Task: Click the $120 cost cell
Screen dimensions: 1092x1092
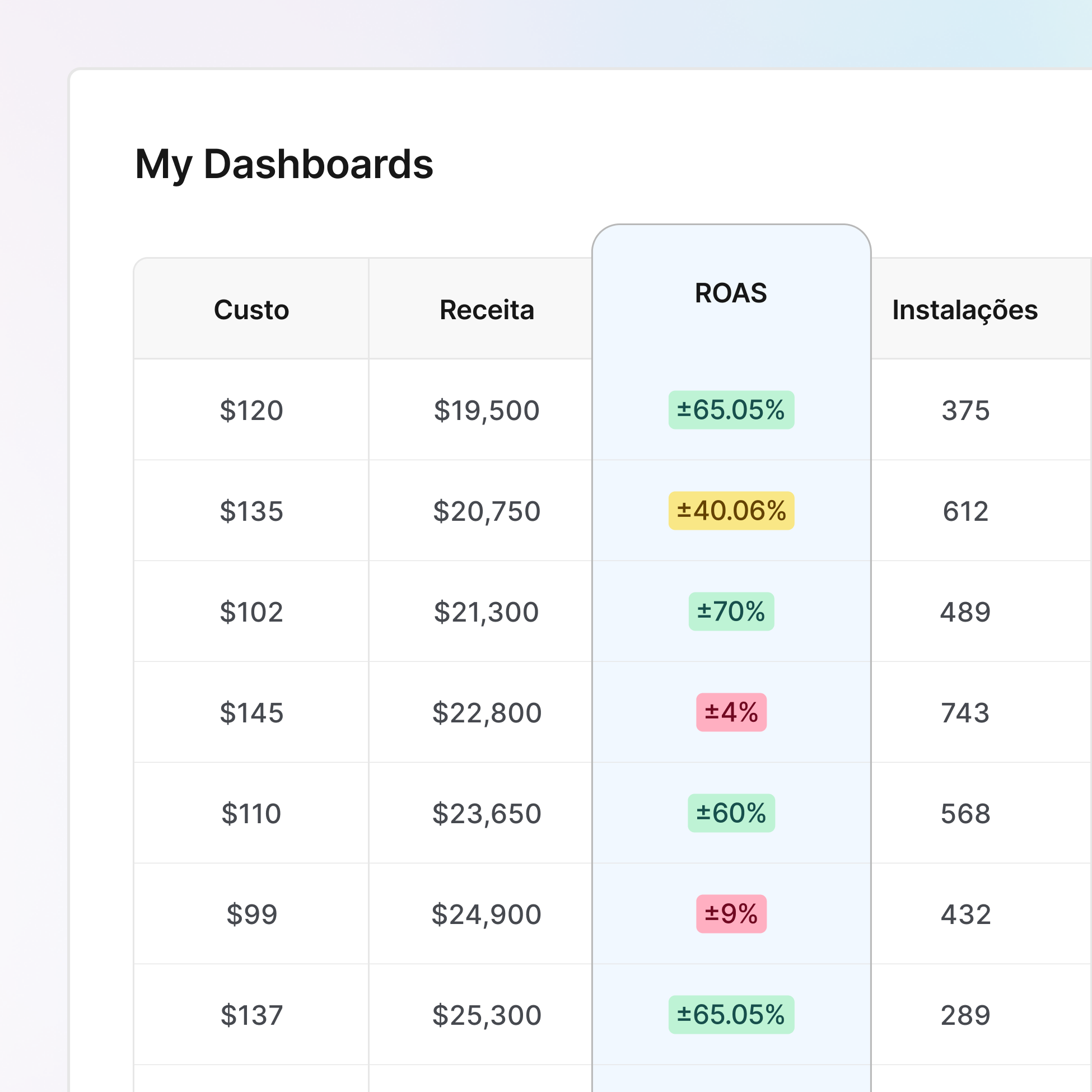Action: 251,410
